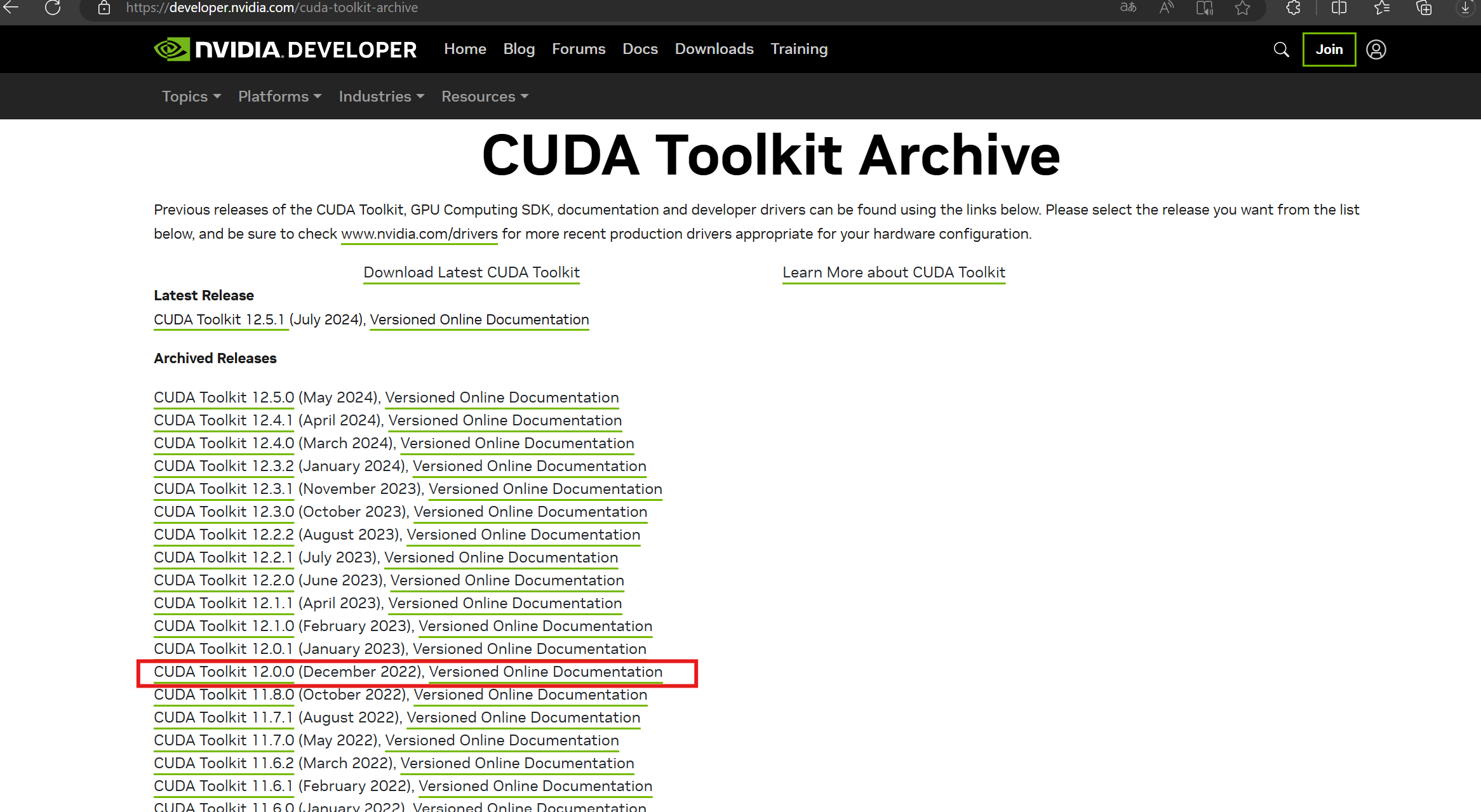1481x812 pixels.
Task: Open CUDA Toolkit 12.4.0 link
Action: click(224, 443)
